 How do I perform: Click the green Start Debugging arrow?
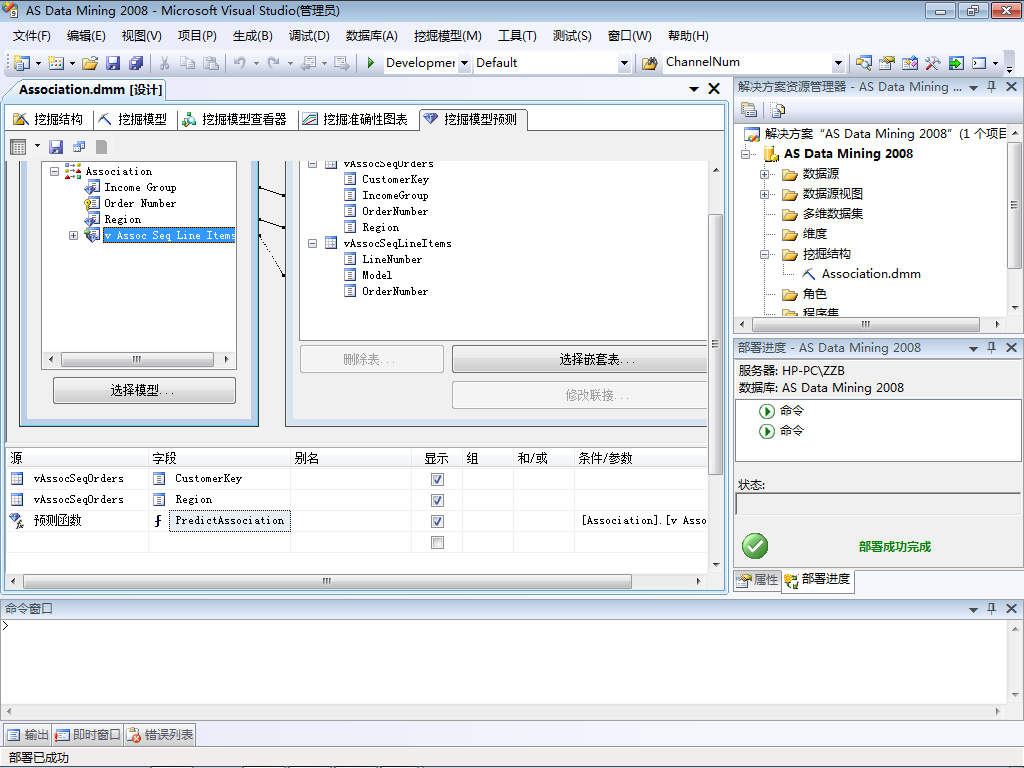click(371, 63)
